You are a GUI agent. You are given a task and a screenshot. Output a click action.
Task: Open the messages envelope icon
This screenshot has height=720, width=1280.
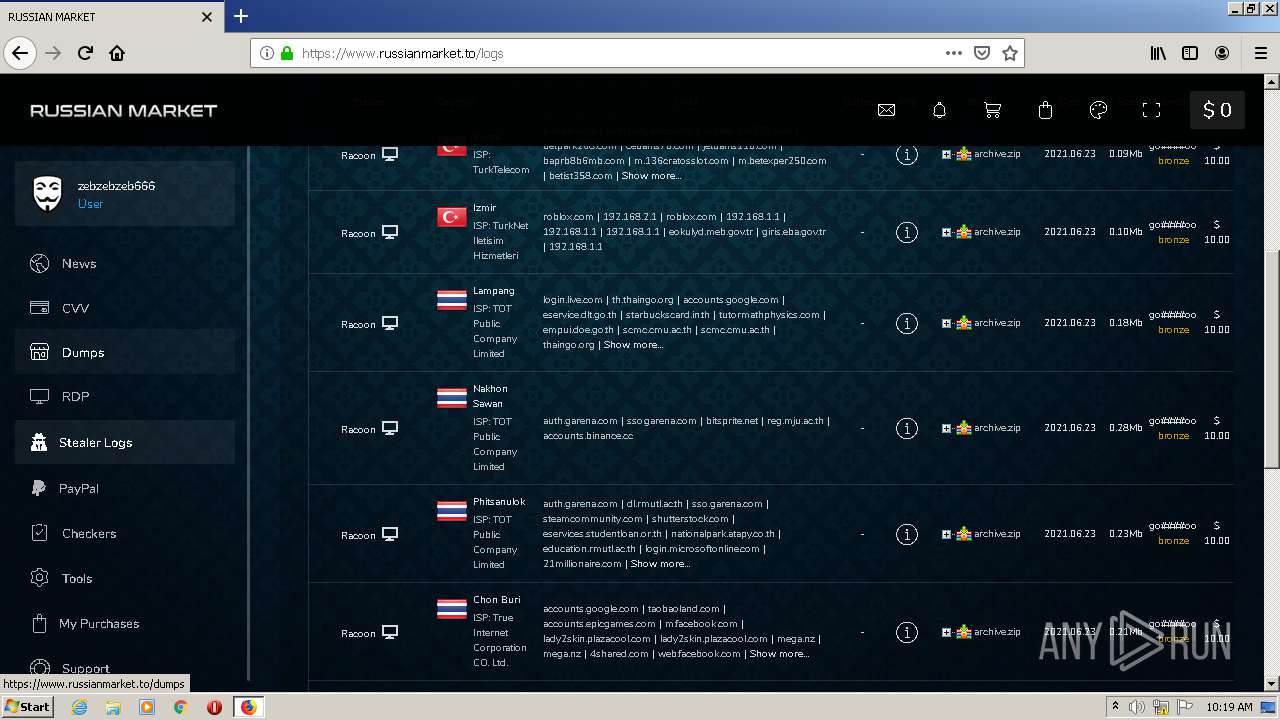[x=886, y=110]
